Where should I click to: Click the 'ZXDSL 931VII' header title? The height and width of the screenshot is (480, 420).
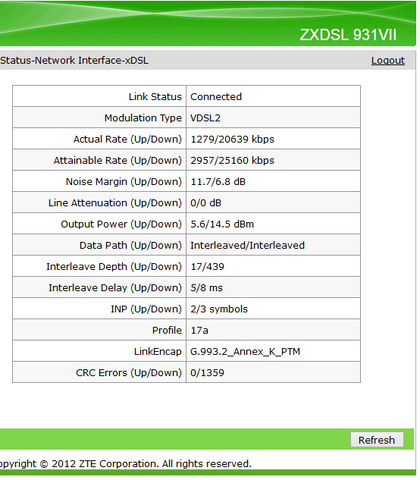(348, 35)
